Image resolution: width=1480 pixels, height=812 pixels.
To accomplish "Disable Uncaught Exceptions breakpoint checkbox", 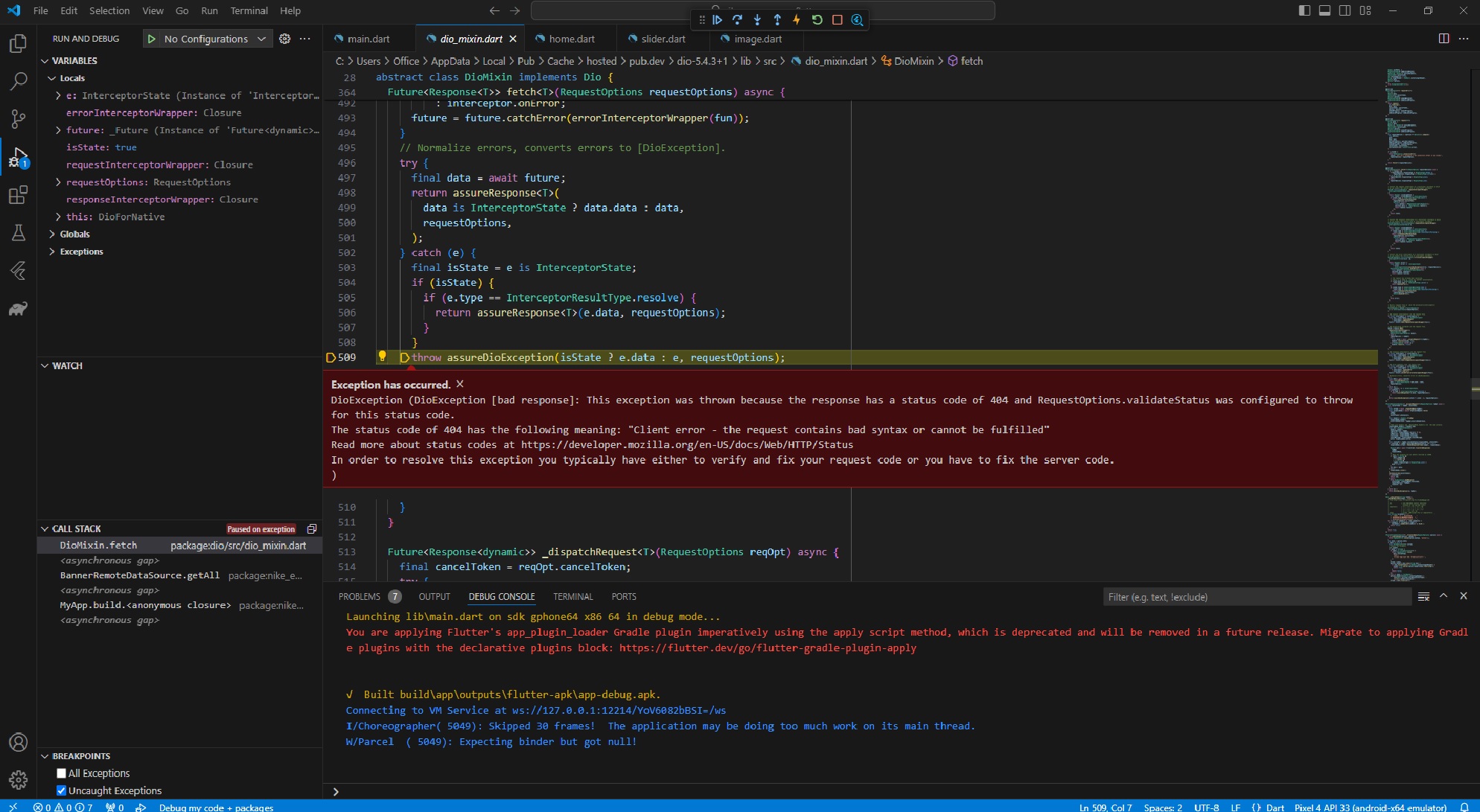I will tap(62, 790).
